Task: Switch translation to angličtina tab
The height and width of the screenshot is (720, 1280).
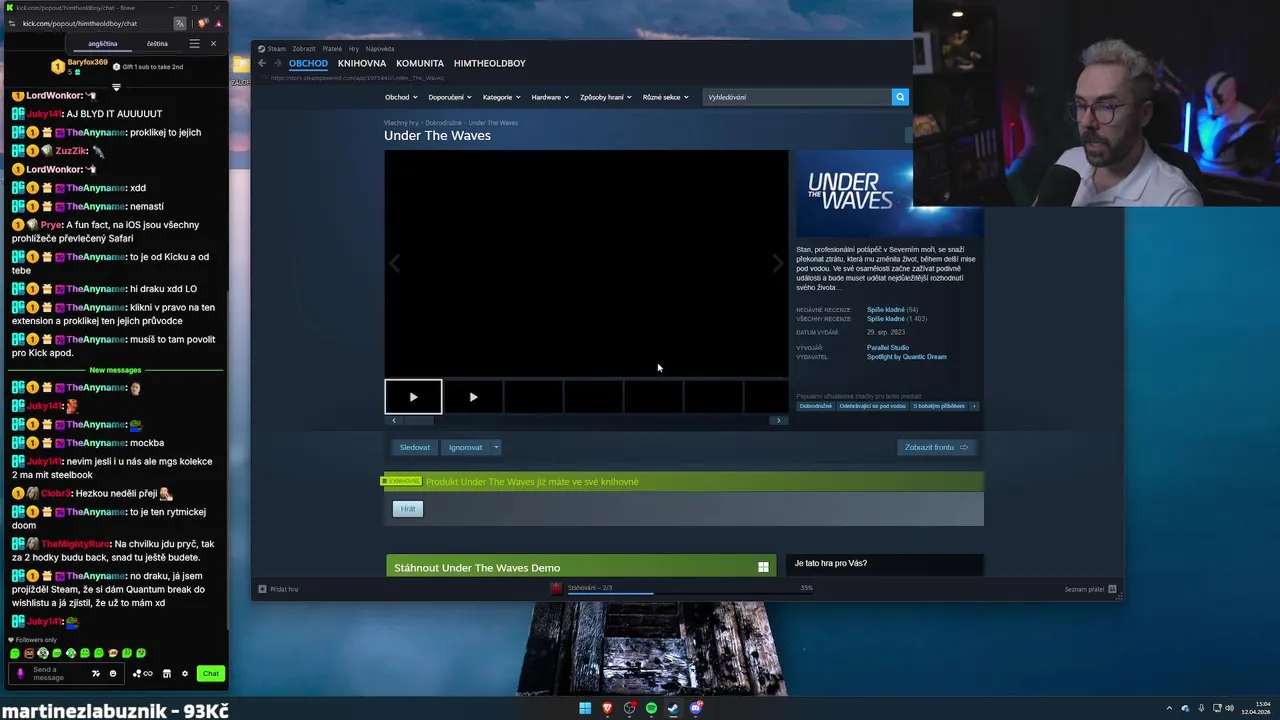Action: (102, 44)
